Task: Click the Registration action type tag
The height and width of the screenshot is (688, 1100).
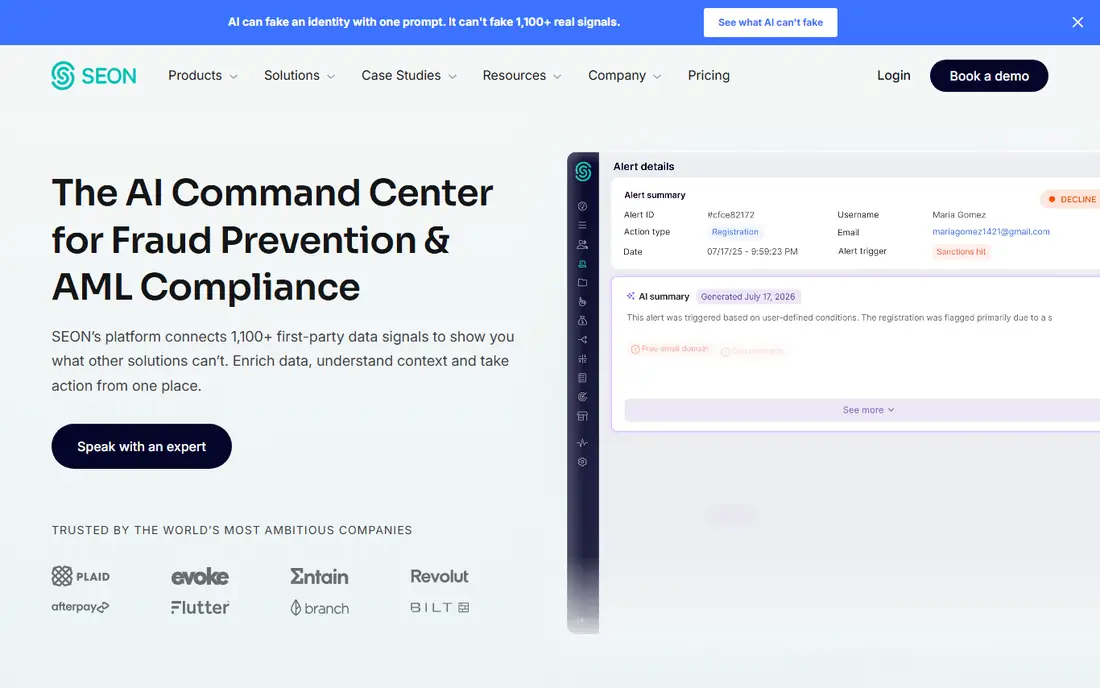Action: [735, 232]
